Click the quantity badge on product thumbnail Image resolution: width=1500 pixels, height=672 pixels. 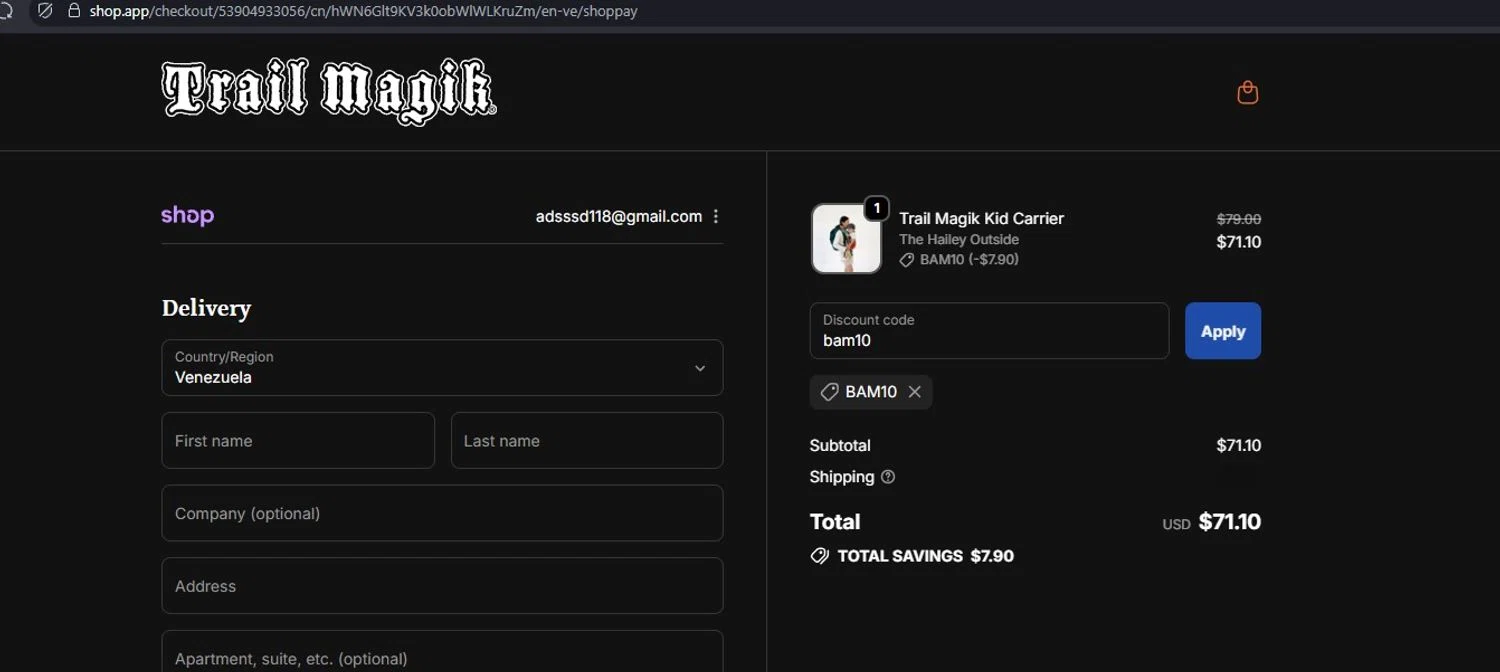[876, 208]
